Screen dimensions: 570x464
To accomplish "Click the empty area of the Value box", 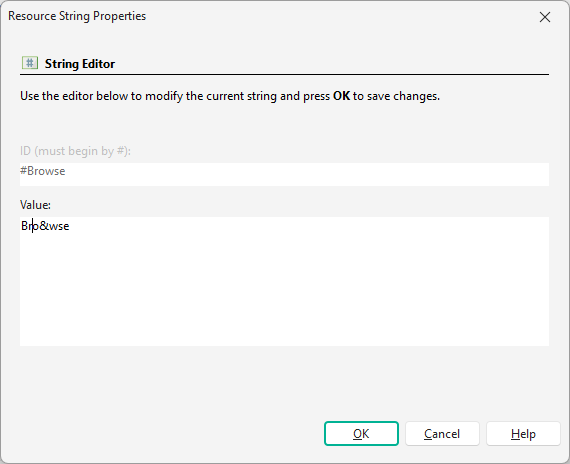I will point(284,291).
